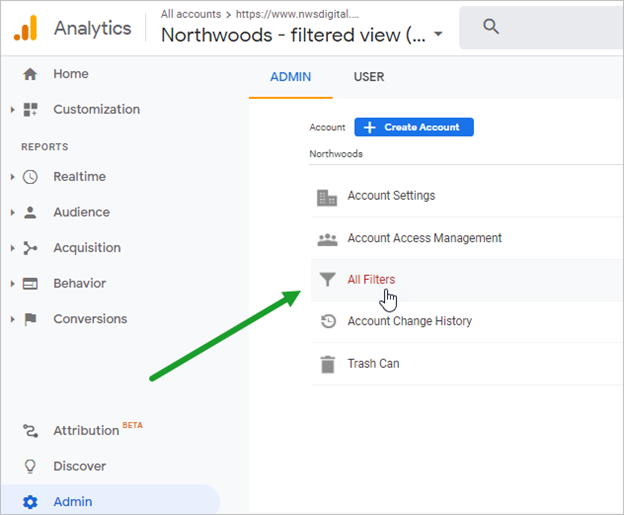
Task: Click the Admin gear icon
Action: [x=30, y=502]
